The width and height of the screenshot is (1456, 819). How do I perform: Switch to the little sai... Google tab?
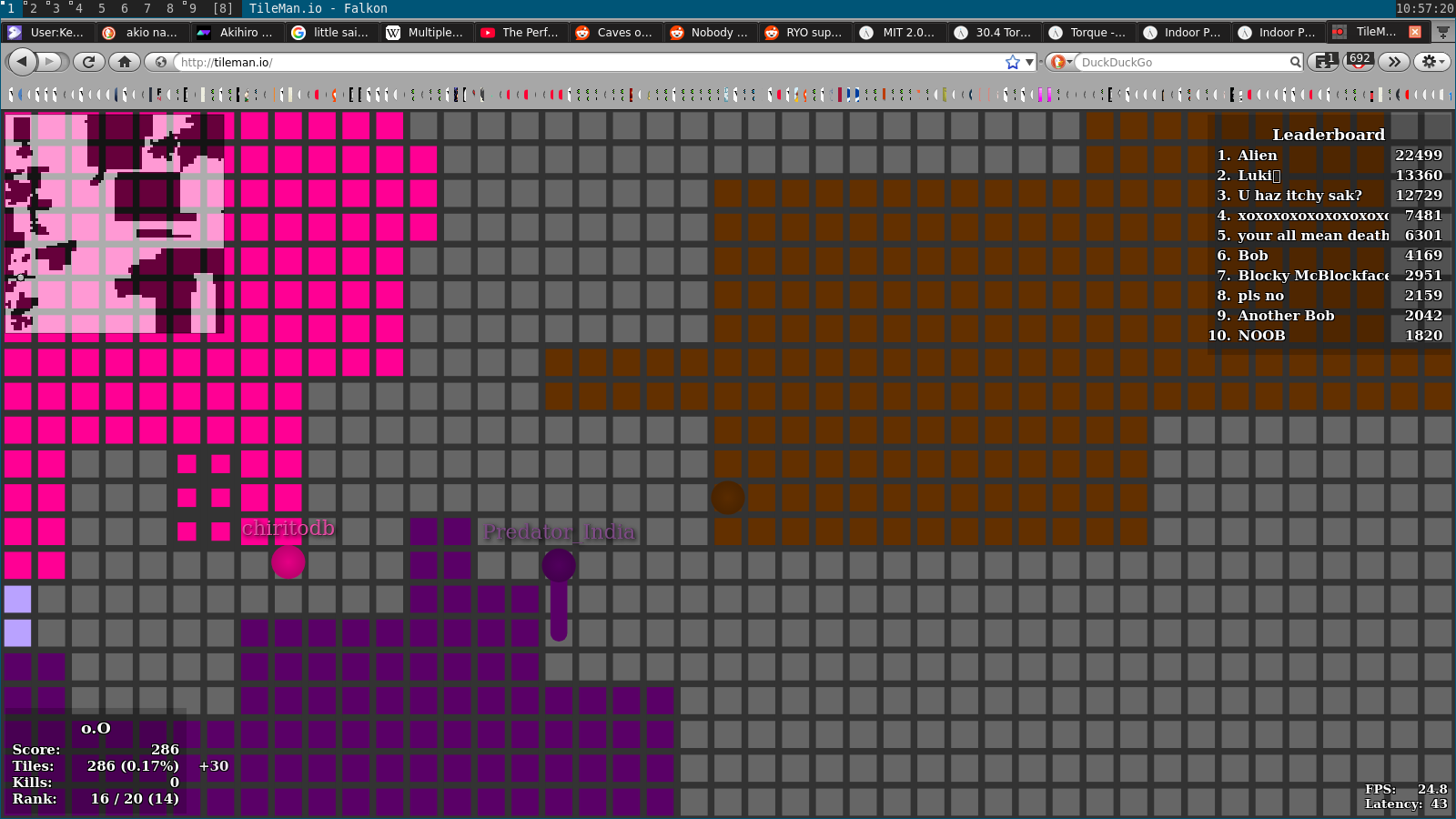tap(331, 32)
